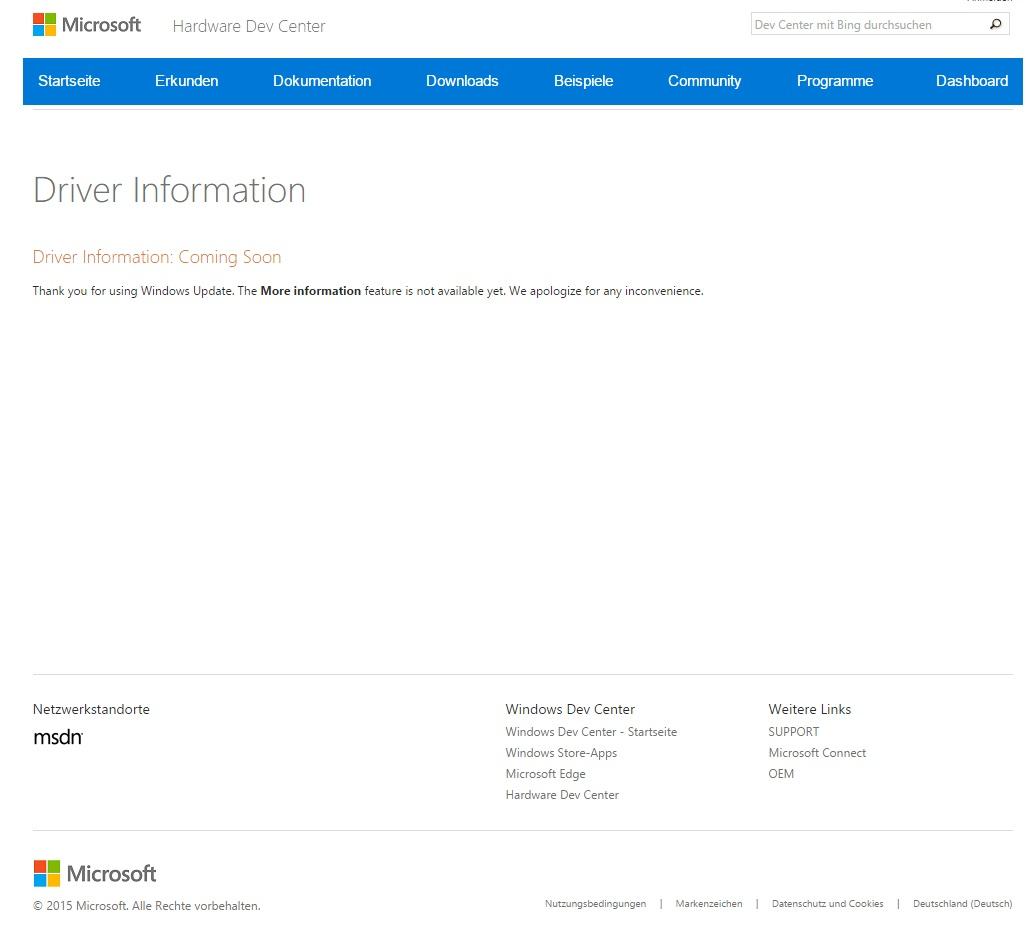Go to Dashboard in the navigation bar

[972, 81]
